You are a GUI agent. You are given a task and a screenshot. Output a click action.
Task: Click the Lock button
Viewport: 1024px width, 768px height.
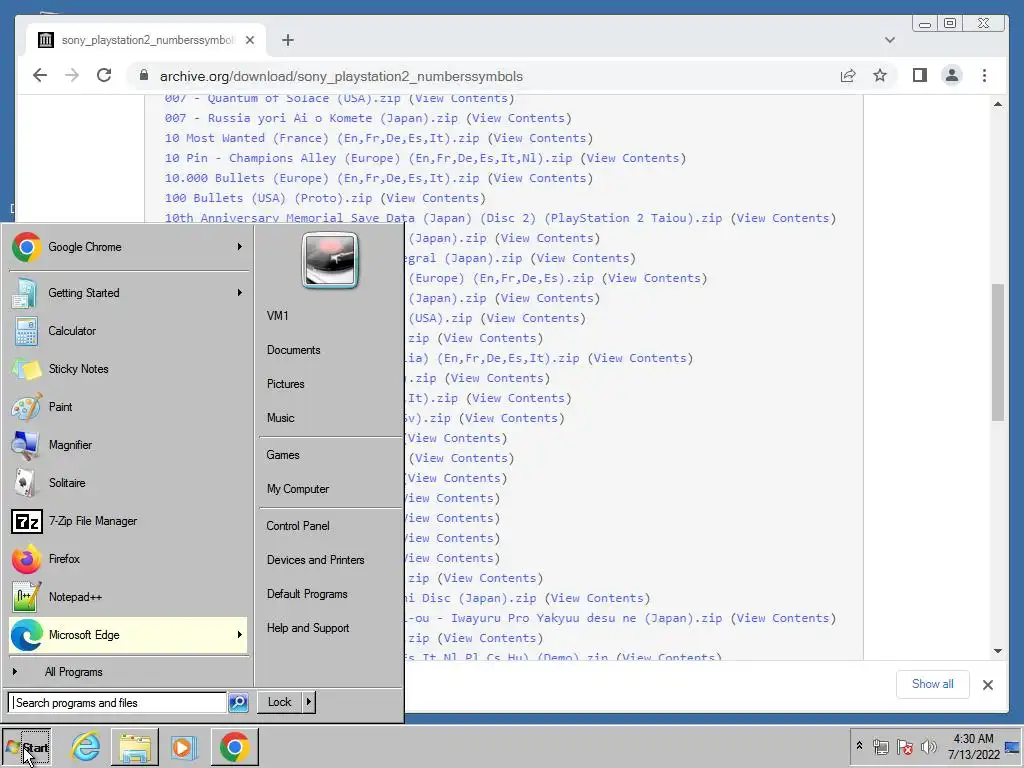280,702
